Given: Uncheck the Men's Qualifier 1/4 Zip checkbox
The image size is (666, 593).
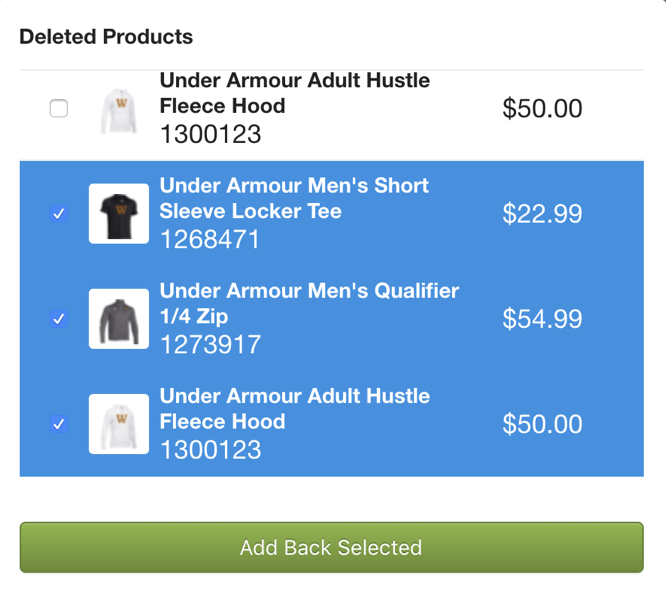Looking at the screenshot, I should 59,319.
